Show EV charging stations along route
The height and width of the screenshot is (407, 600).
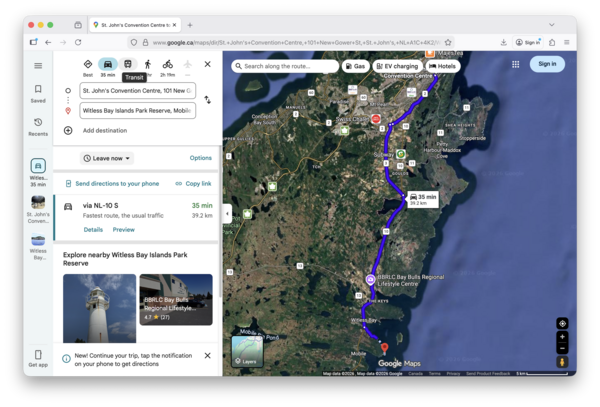point(398,66)
